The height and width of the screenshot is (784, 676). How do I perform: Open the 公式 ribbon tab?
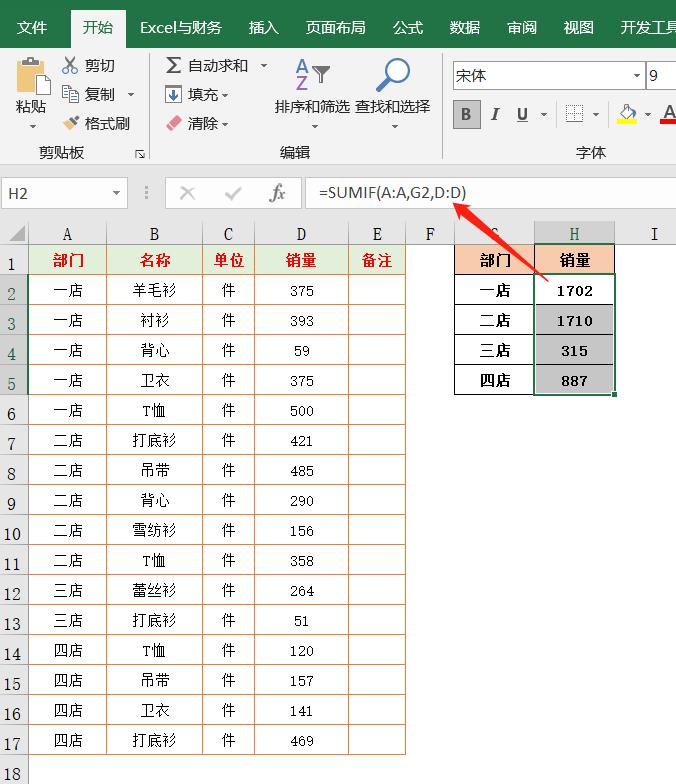(407, 28)
